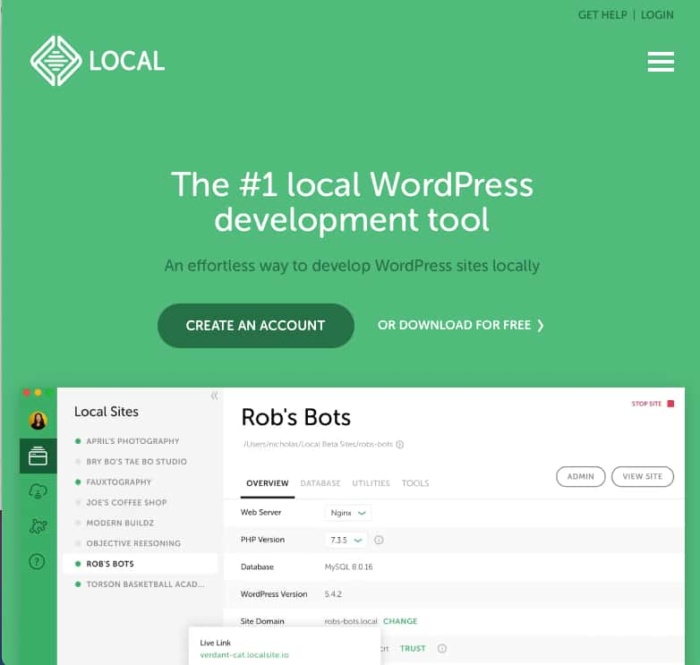Switch to the Database tab

pos(321,483)
